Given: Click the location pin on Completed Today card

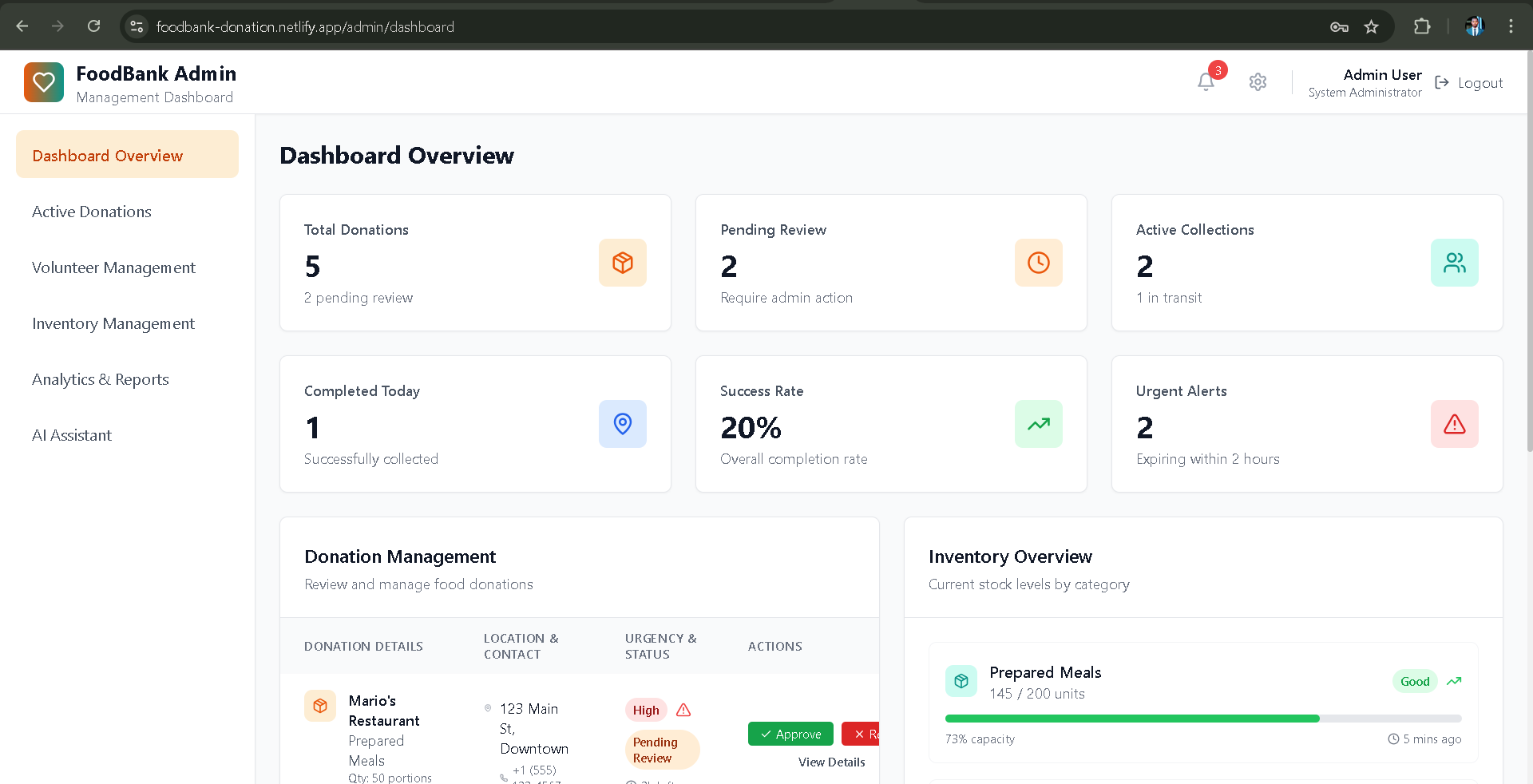Looking at the screenshot, I should click(622, 424).
